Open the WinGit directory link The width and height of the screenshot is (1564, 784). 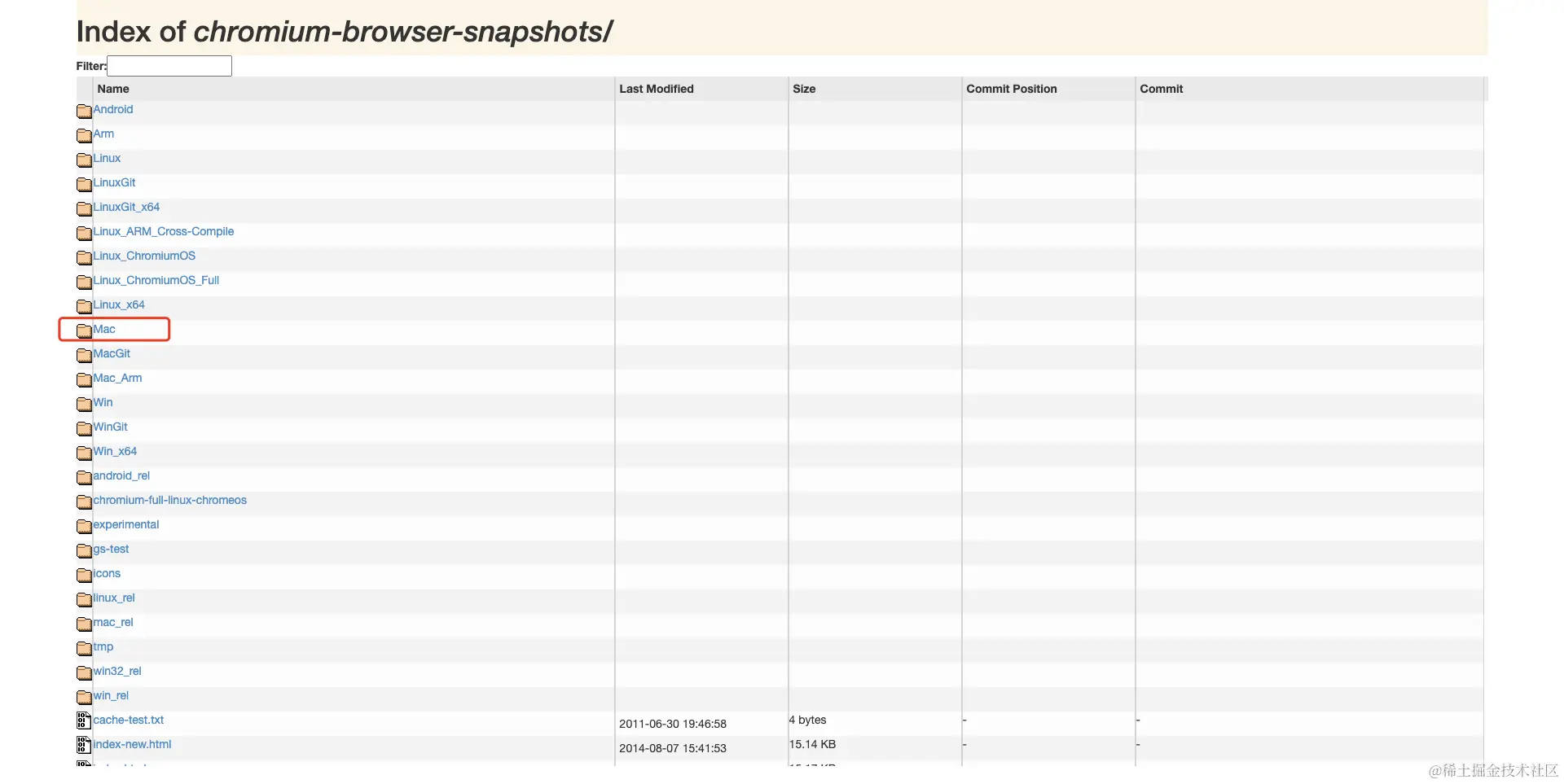[110, 427]
